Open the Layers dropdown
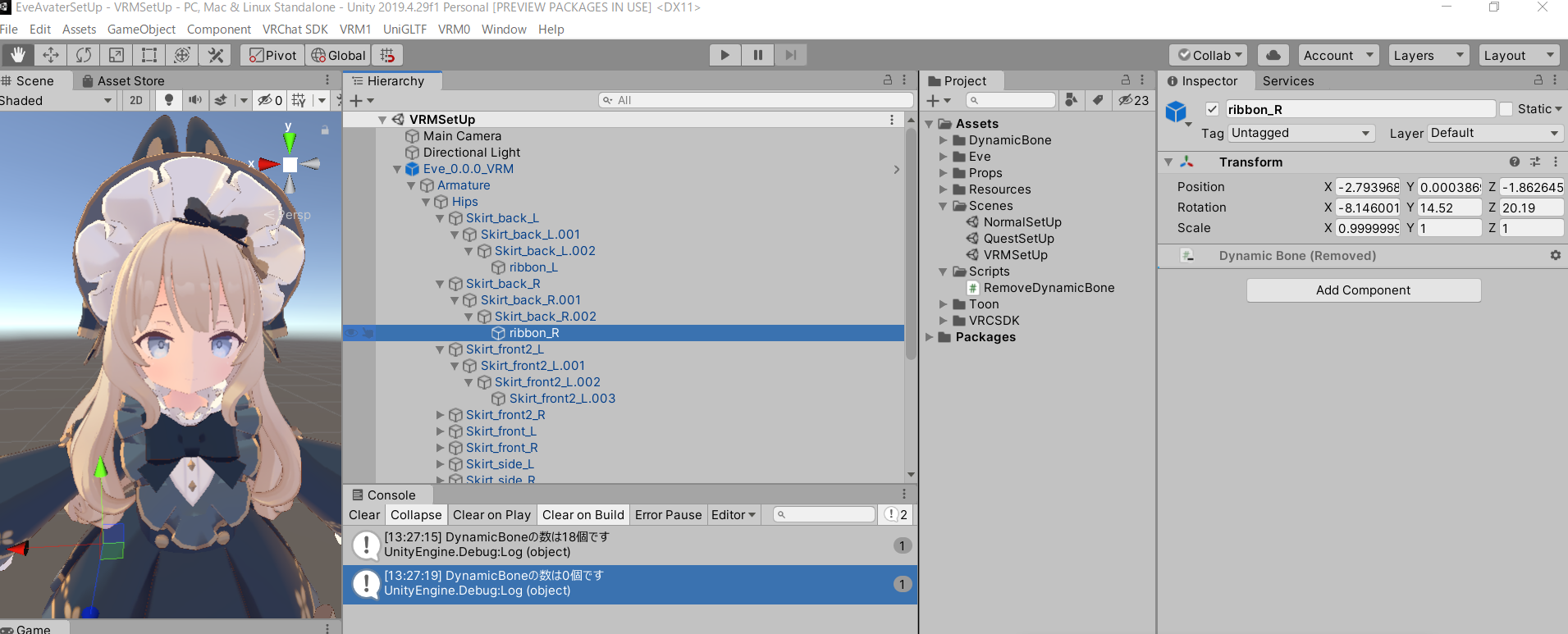Viewport: 1568px width, 634px height. 1429,55
